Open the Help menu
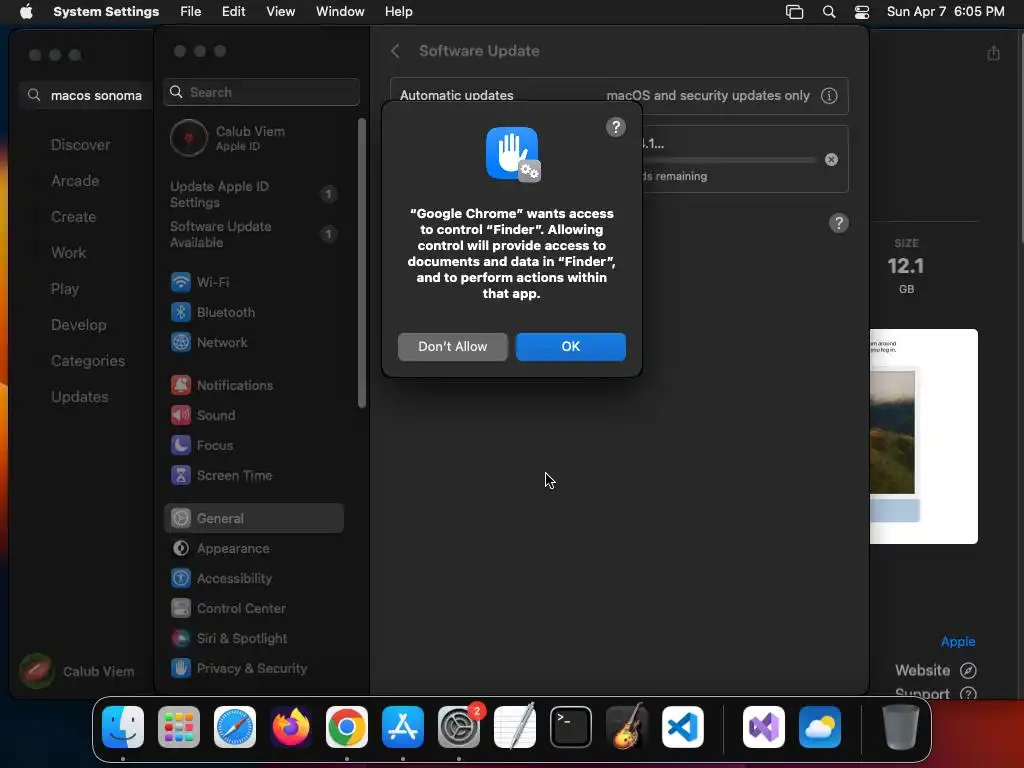 (398, 12)
